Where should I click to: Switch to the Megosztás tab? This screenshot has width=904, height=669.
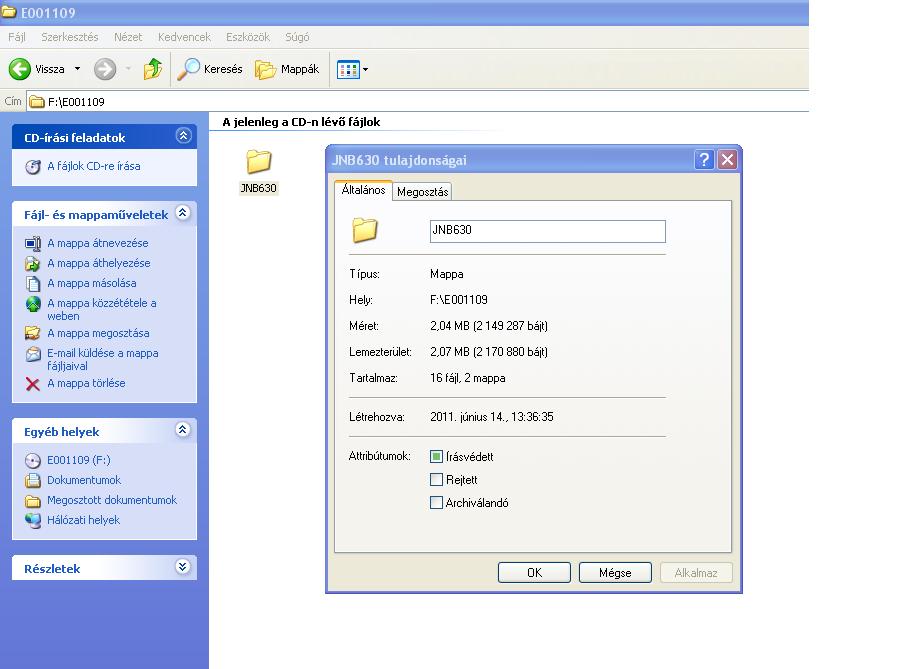[422, 192]
